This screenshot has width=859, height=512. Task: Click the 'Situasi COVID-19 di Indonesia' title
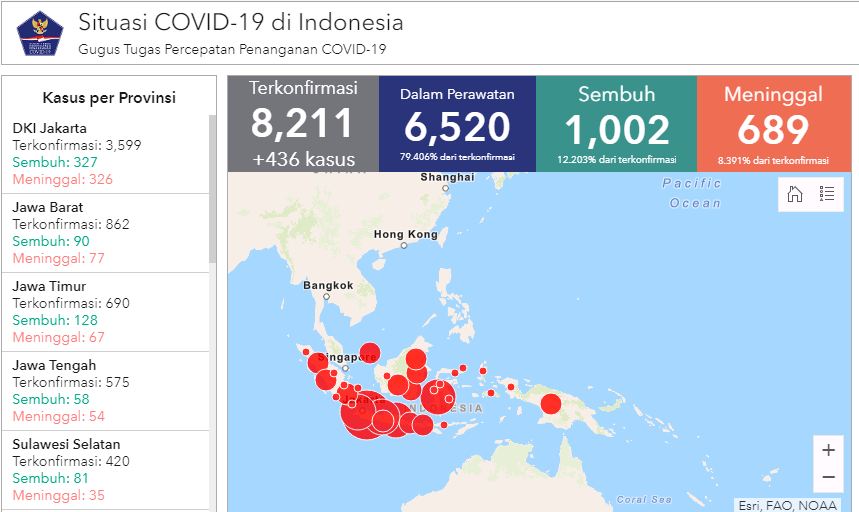pyautogui.click(x=240, y=22)
